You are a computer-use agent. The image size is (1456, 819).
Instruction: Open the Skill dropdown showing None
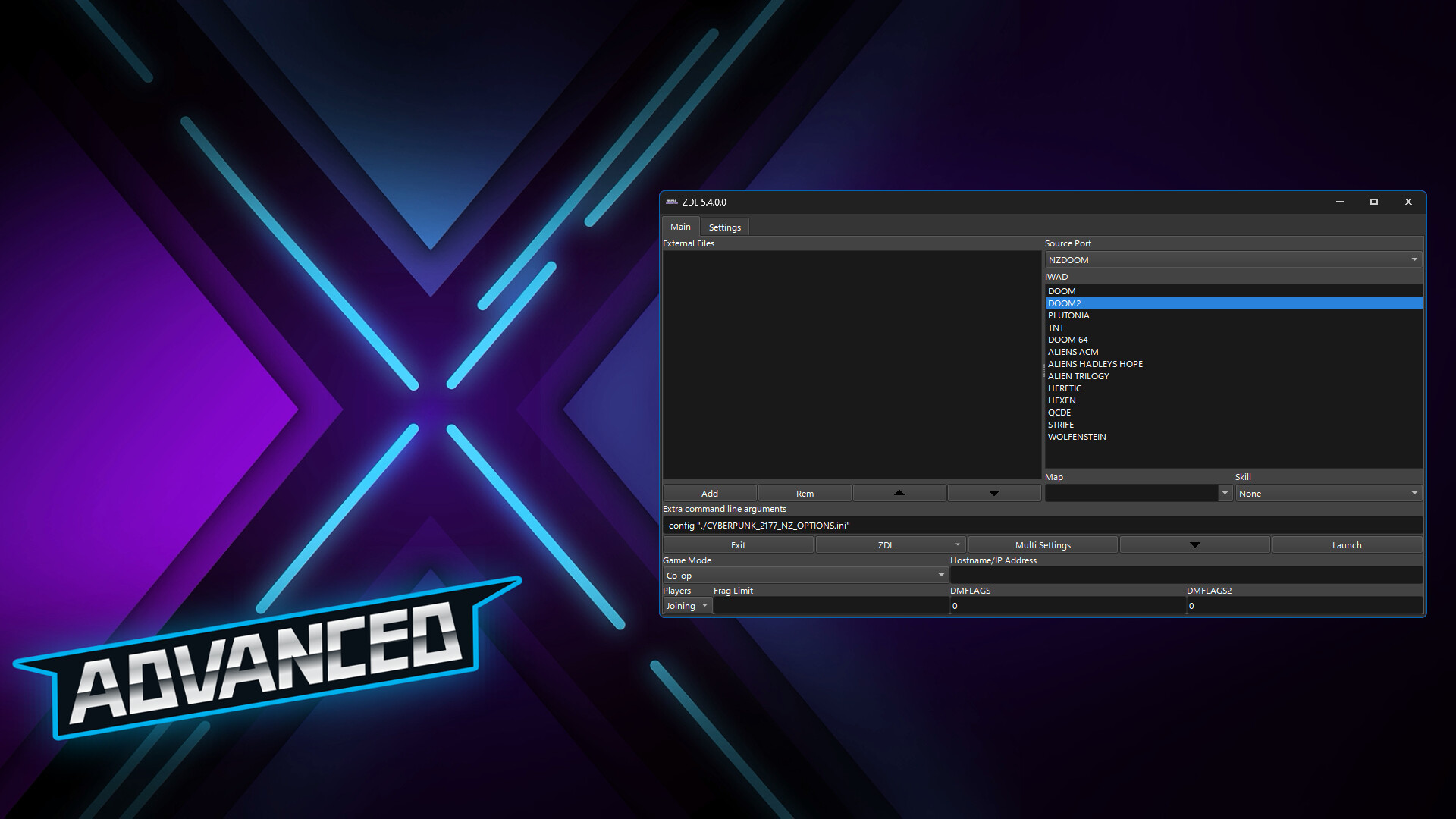tap(1414, 493)
